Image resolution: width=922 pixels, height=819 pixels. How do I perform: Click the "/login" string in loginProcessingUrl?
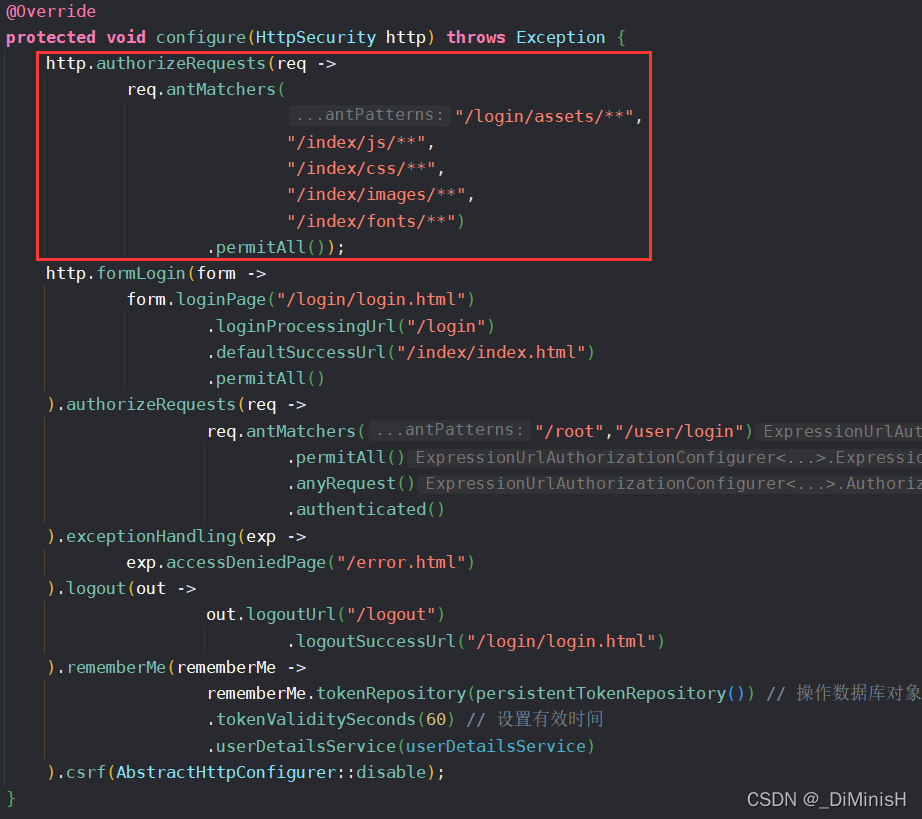pyautogui.click(x=446, y=326)
